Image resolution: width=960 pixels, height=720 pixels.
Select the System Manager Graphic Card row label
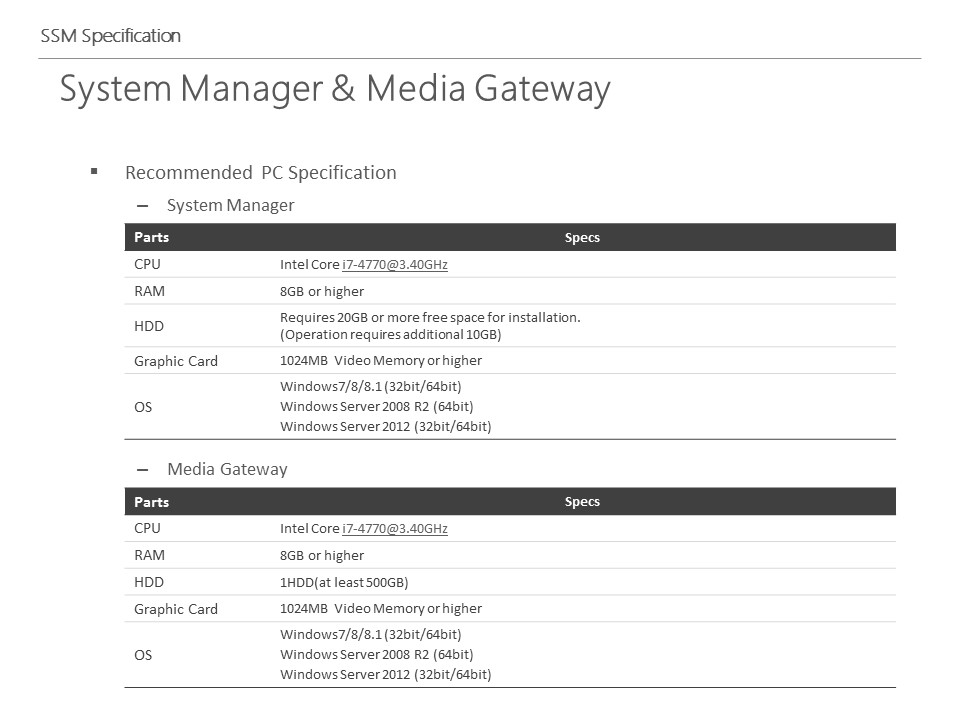[x=176, y=361]
